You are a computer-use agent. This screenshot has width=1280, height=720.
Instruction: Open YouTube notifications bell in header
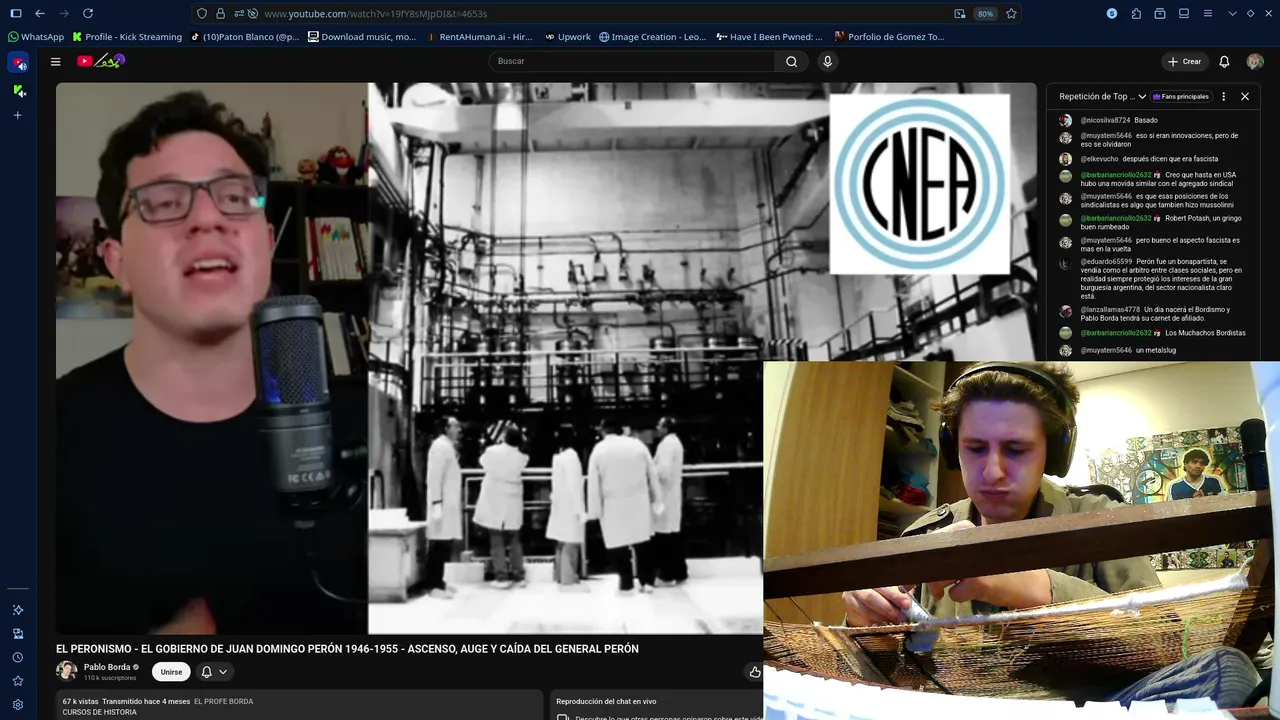1224,61
